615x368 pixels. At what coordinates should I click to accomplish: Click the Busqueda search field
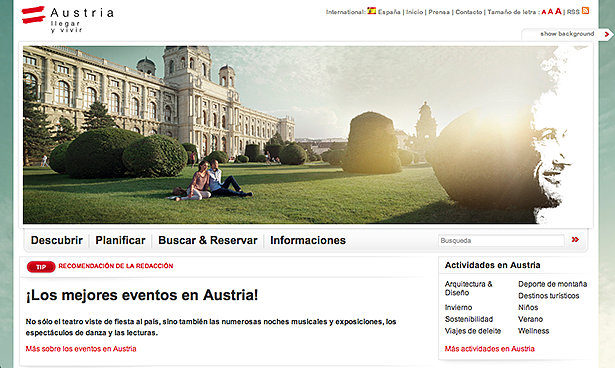[x=501, y=240]
